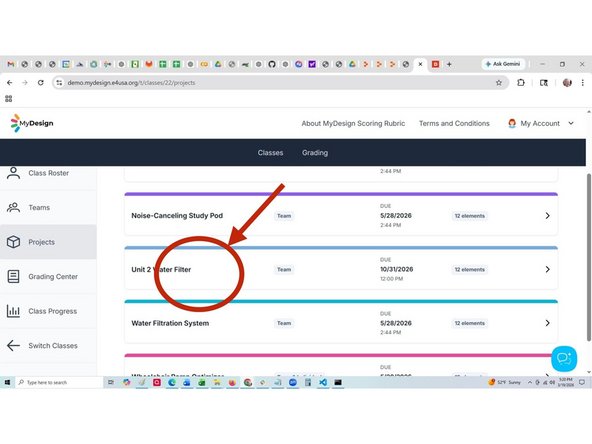Go forward in browser history

coord(25,83)
